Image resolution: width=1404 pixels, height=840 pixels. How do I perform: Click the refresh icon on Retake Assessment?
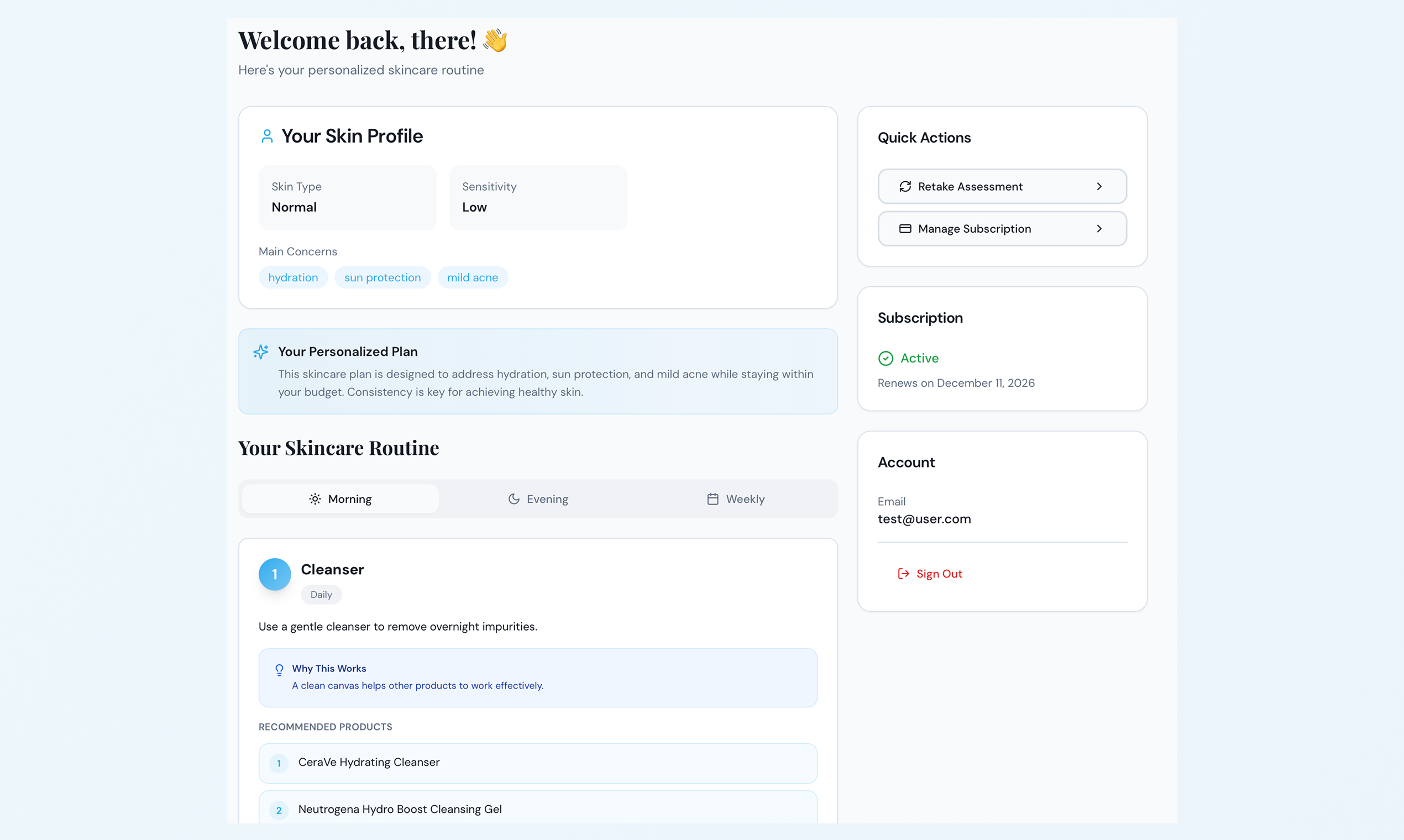click(x=905, y=186)
